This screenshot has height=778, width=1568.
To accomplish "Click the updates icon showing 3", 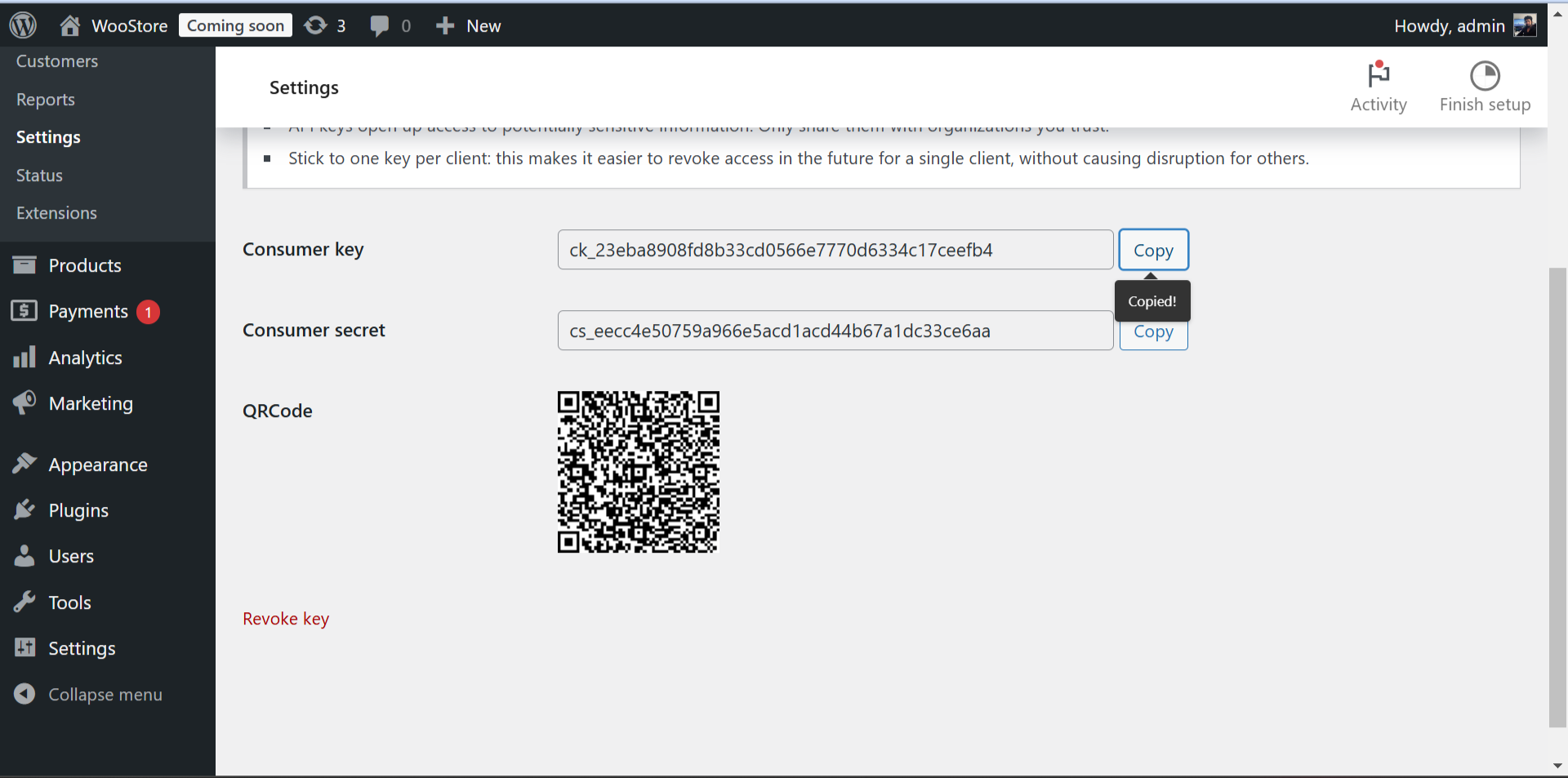I will click(x=315, y=26).
